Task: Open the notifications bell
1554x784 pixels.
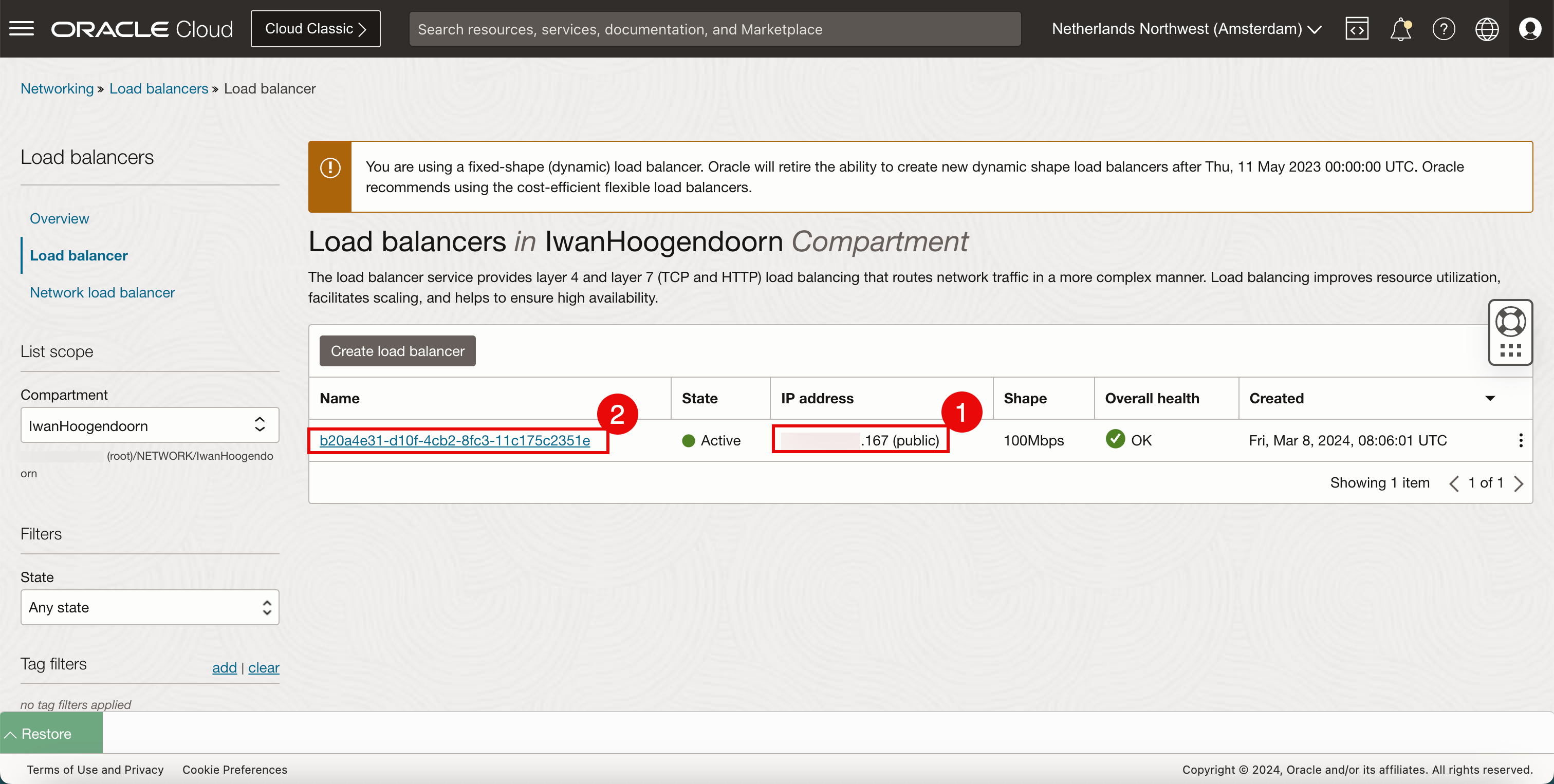Action: [x=1400, y=28]
